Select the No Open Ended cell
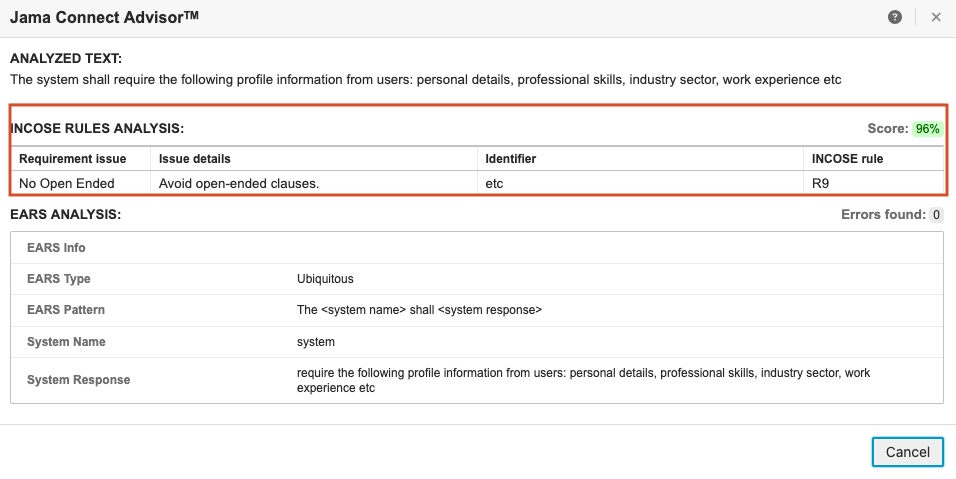956x479 pixels. pyautogui.click(x=67, y=183)
